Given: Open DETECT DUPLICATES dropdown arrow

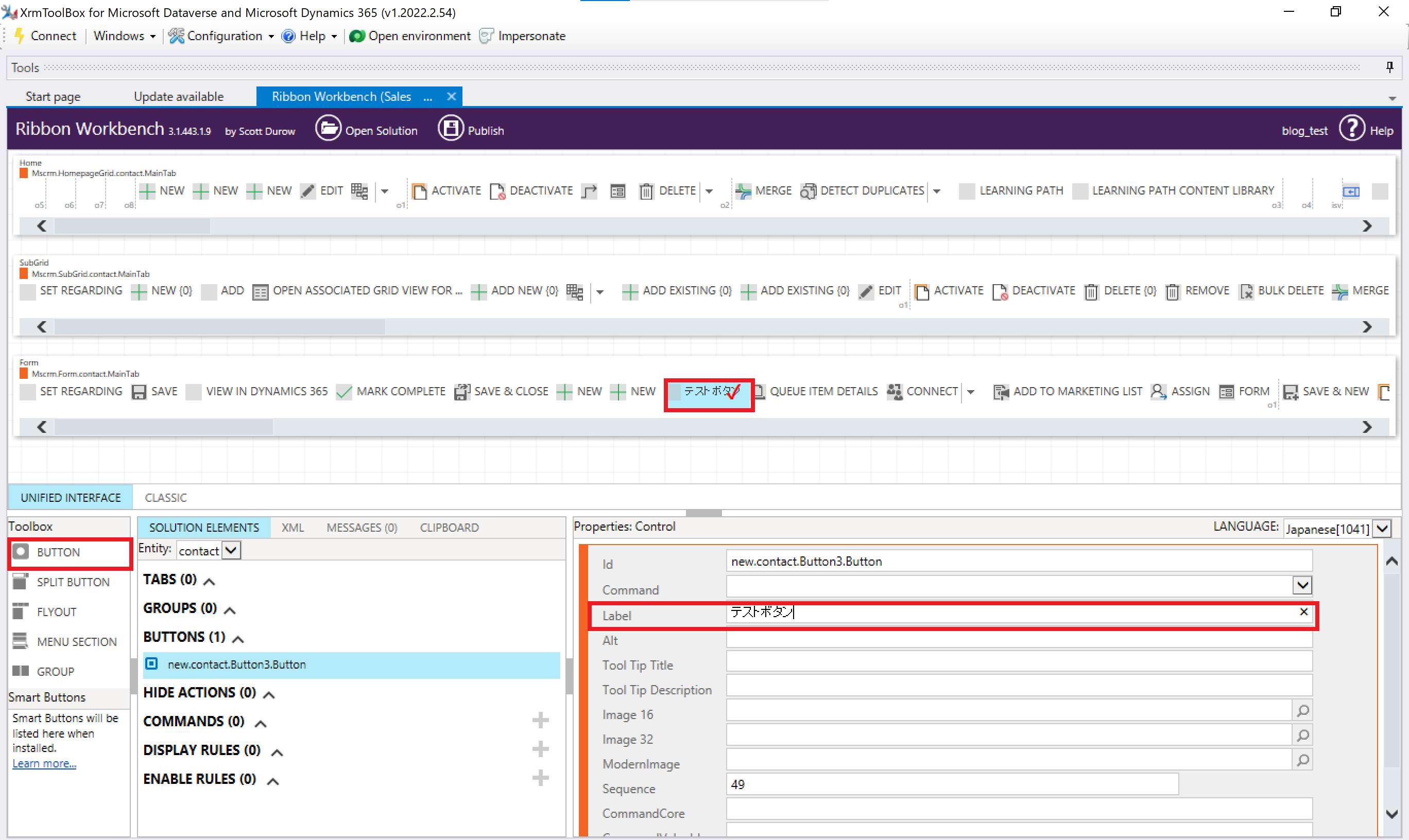Looking at the screenshot, I should pos(937,191).
